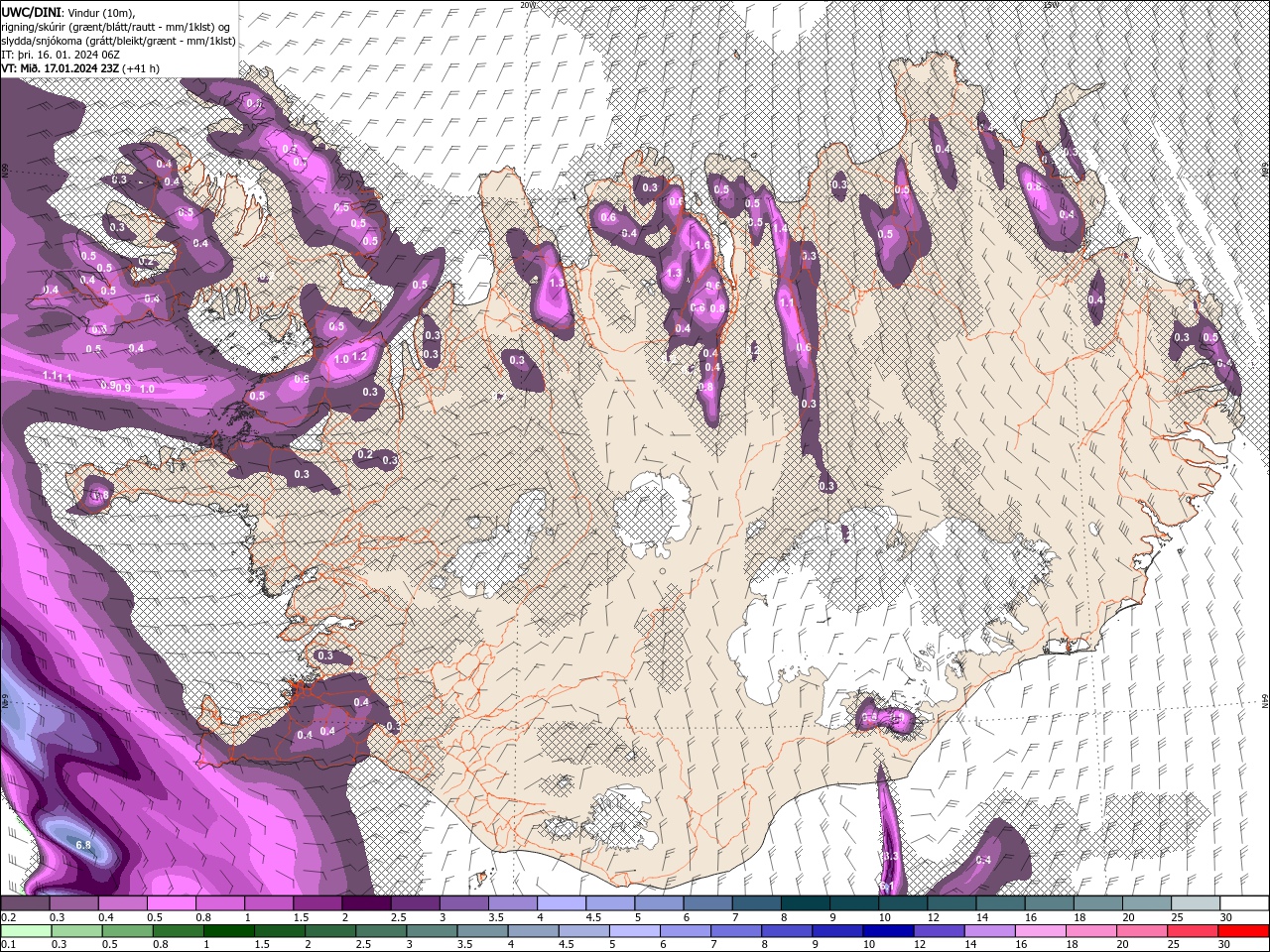Pick dark blue lower swatch between 10 and 12

[x=889, y=931]
